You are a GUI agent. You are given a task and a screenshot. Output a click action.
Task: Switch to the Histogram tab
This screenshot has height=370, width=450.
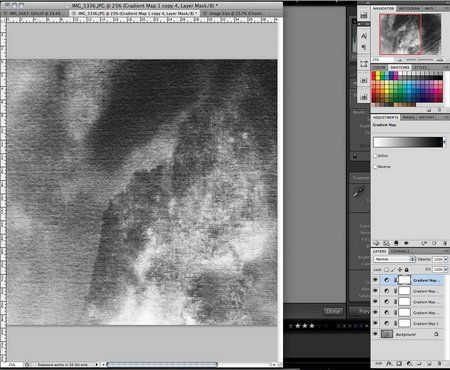point(409,8)
